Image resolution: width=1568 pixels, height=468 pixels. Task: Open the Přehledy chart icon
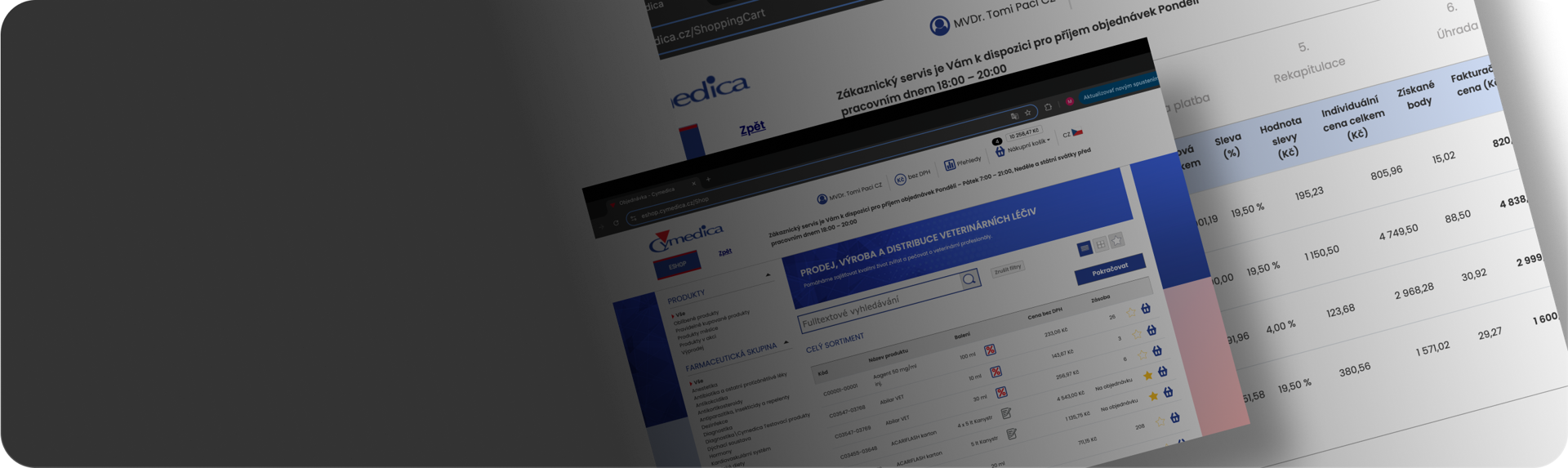coord(950,165)
